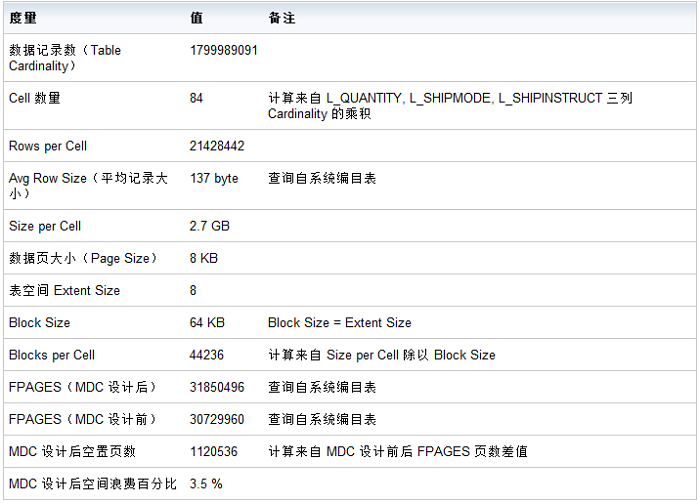The image size is (700, 504).
Task: Select the Size per Cell label
Action: coord(45,226)
